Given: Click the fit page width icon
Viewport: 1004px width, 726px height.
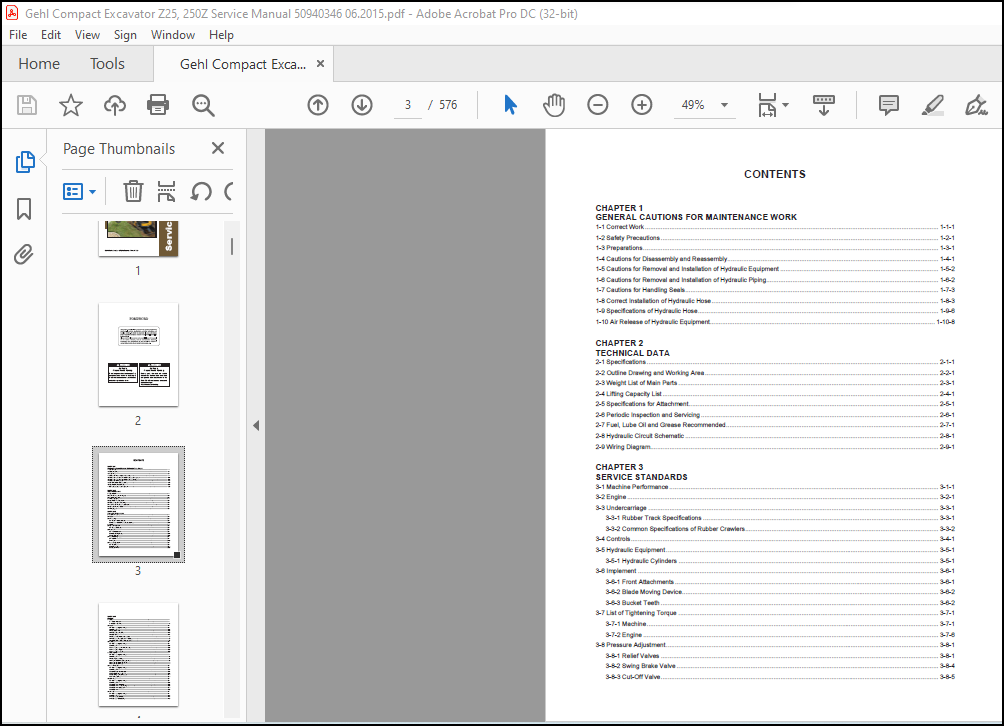Looking at the screenshot, I should tap(767, 105).
